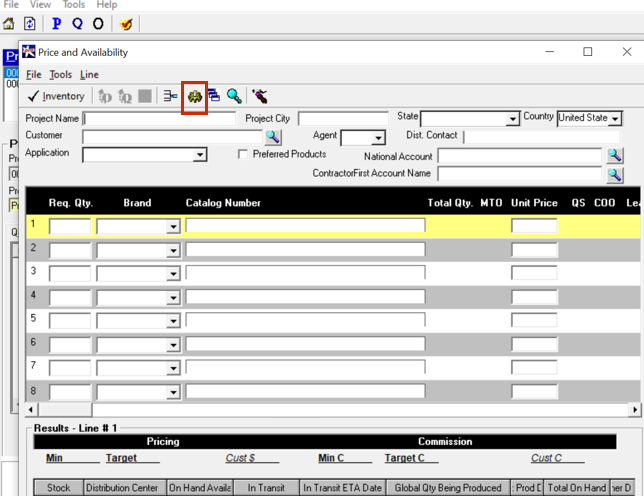Screen dimensions: 644x496
Task: Click the refresh document icon in main toolbar
Action: 30,23
